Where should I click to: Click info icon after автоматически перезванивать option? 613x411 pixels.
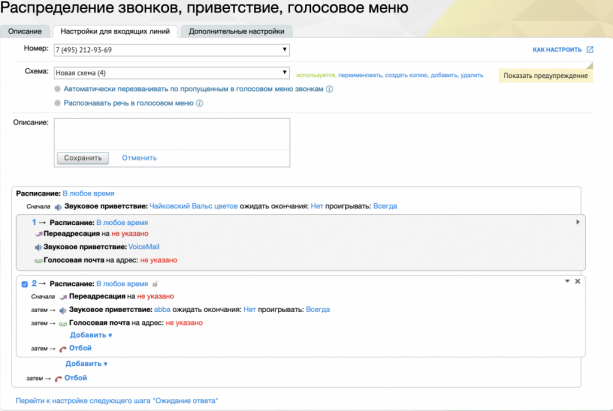point(330,89)
